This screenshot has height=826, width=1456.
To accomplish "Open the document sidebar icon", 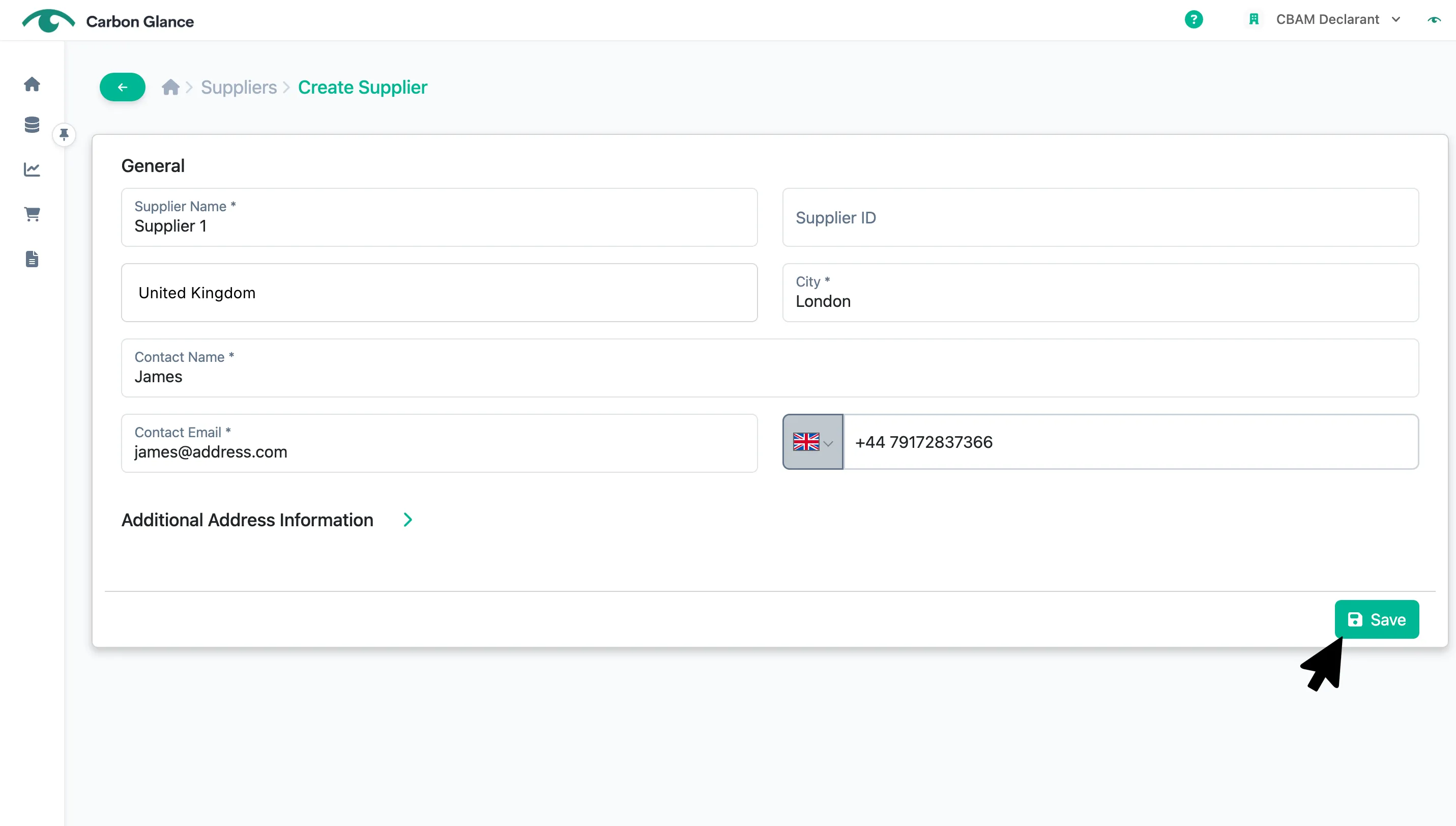I will coord(33,259).
